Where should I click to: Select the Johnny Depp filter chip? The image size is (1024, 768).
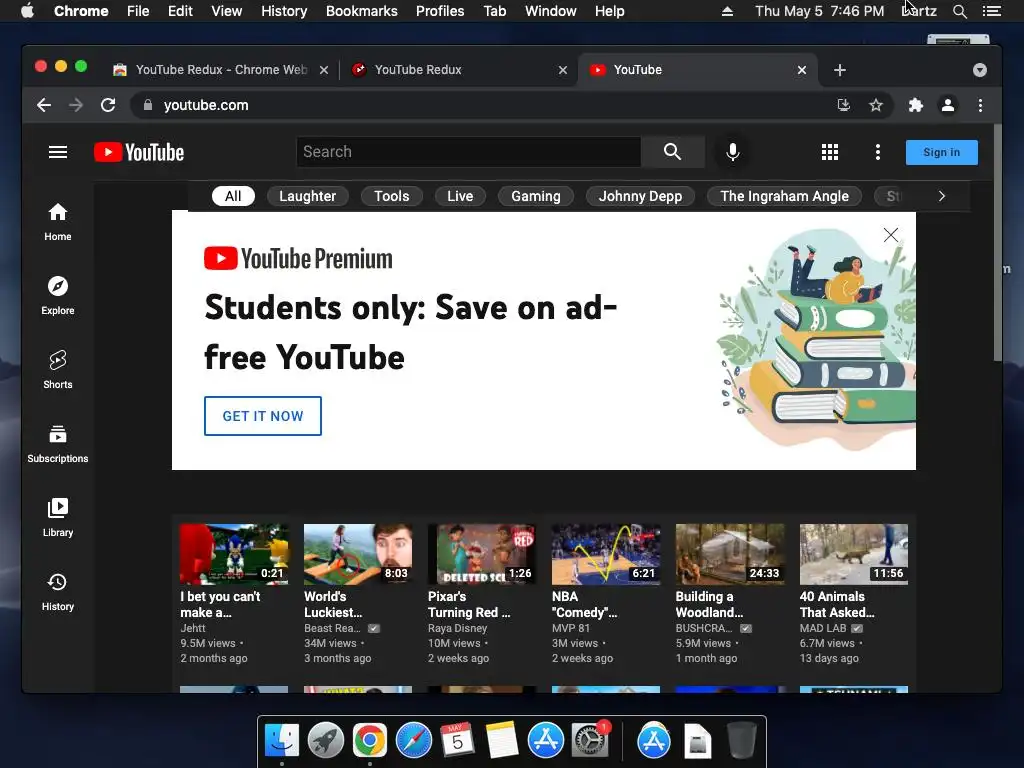[641, 196]
